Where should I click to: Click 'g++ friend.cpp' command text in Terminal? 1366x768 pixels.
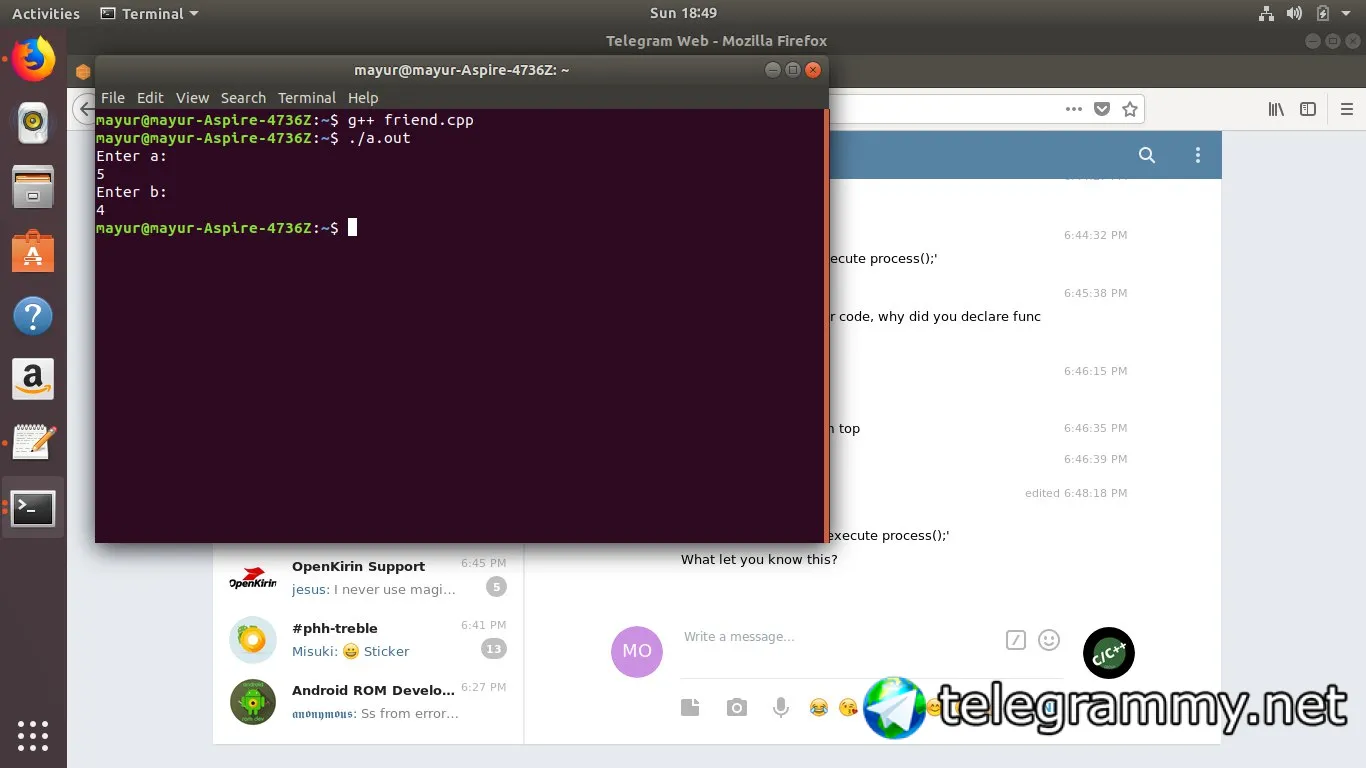(411, 120)
